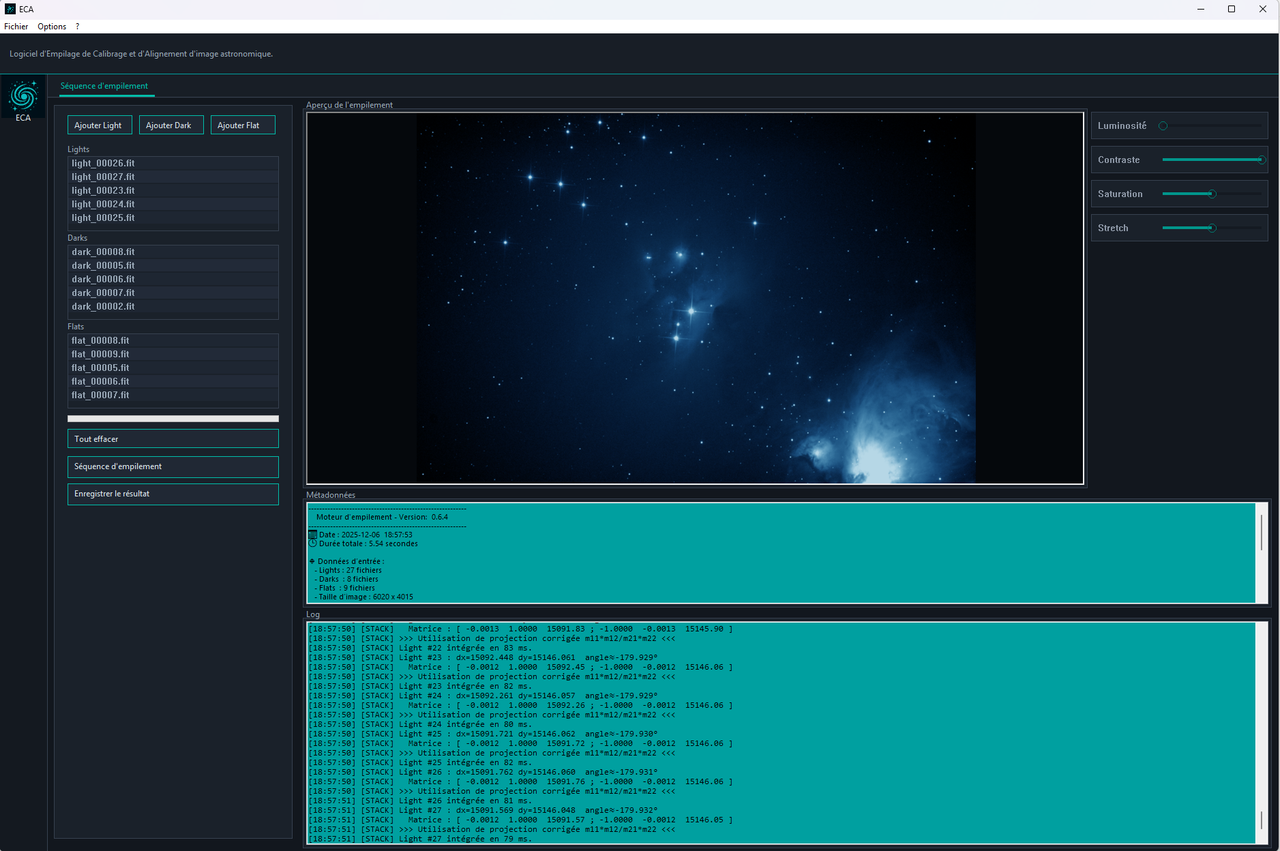Adjust the Stretch slider
1280x851 pixels.
(x=1212, y=228)
